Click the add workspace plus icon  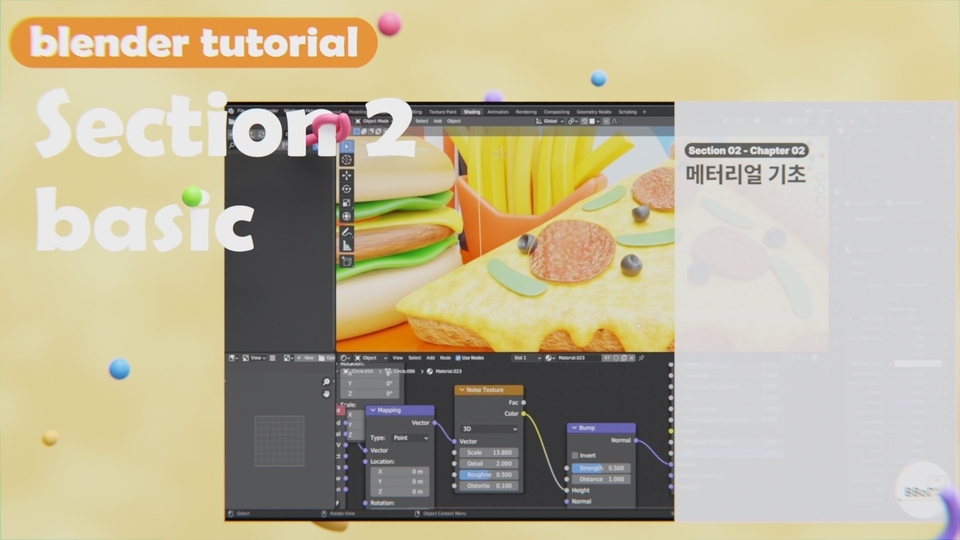(x=644, y=112)
